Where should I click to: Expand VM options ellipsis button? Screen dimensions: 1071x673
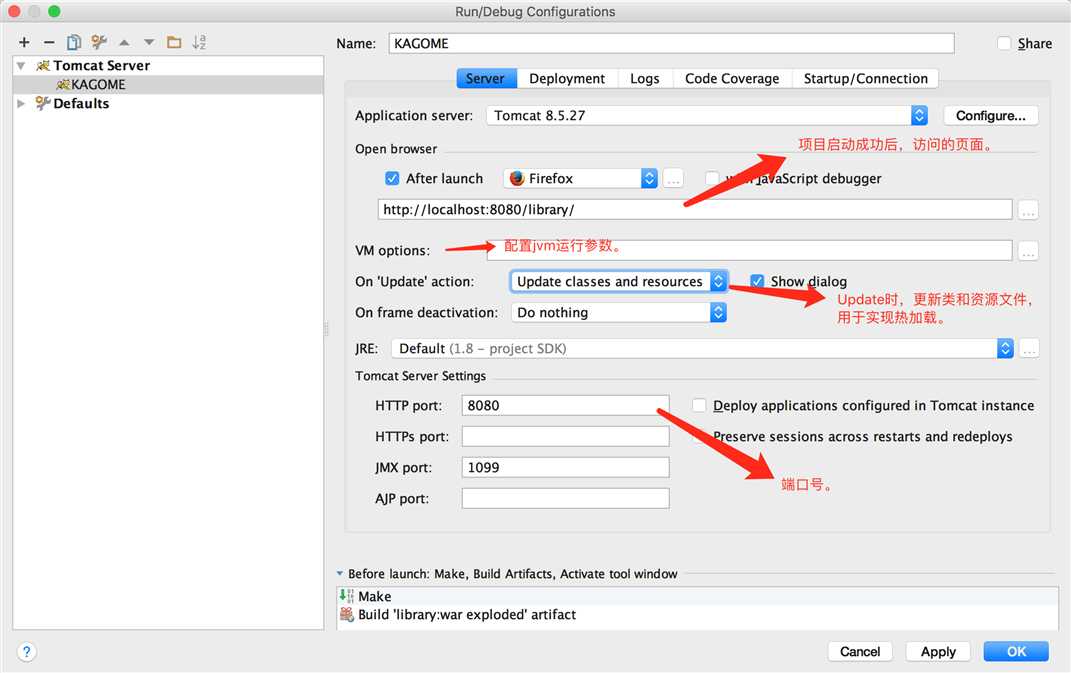pyautogui.click(x=1028, y=251)
